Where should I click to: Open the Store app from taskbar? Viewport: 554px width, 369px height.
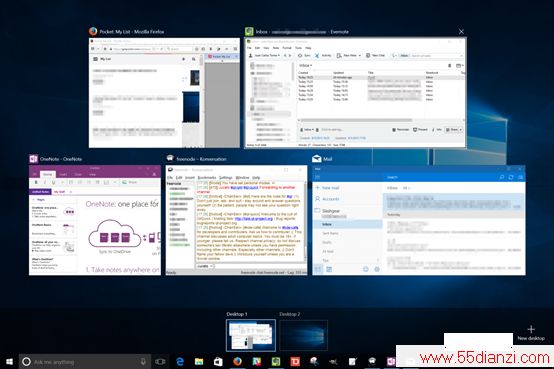point(218,361)
